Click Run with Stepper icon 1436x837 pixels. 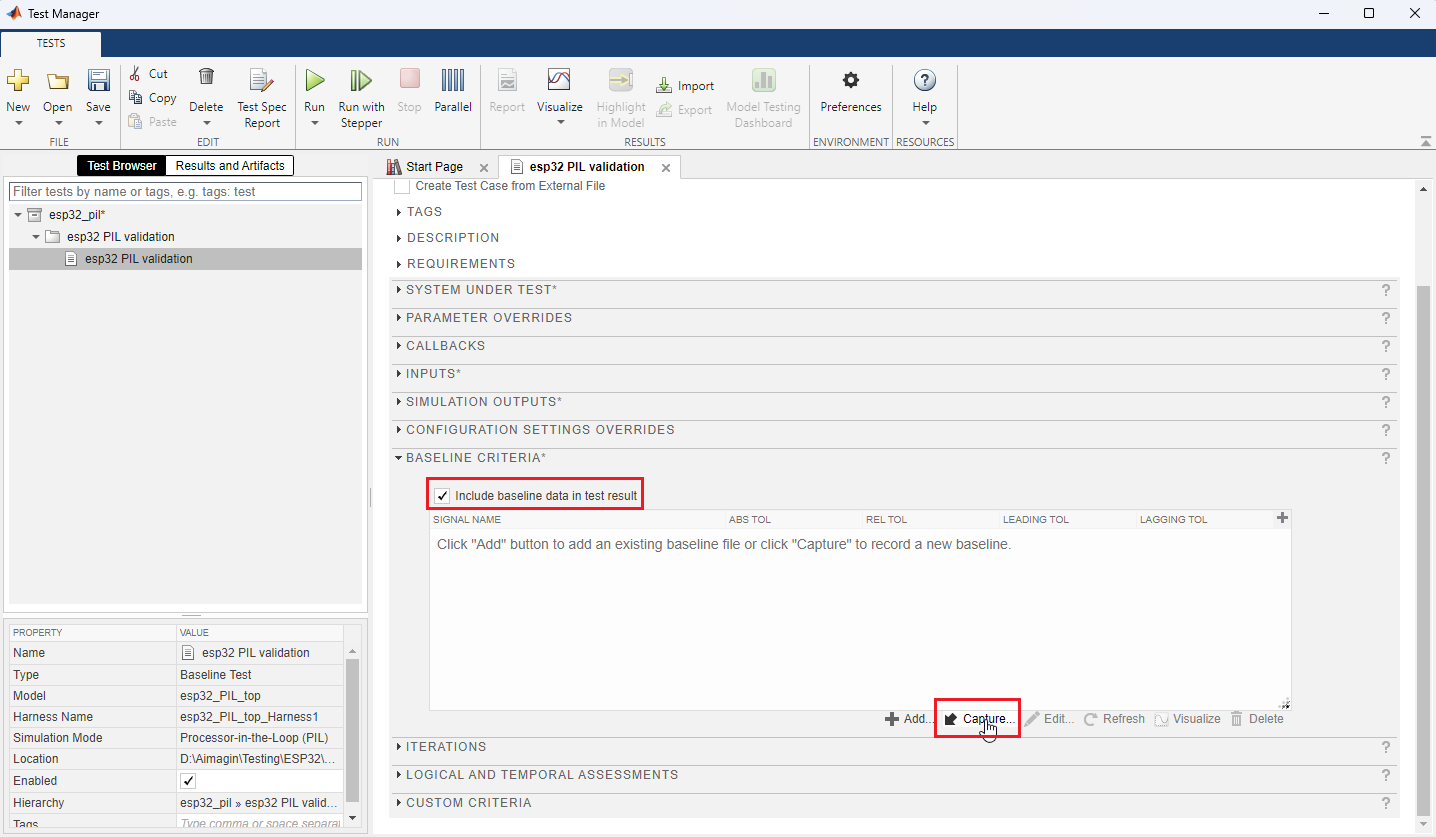pos(361,80)
